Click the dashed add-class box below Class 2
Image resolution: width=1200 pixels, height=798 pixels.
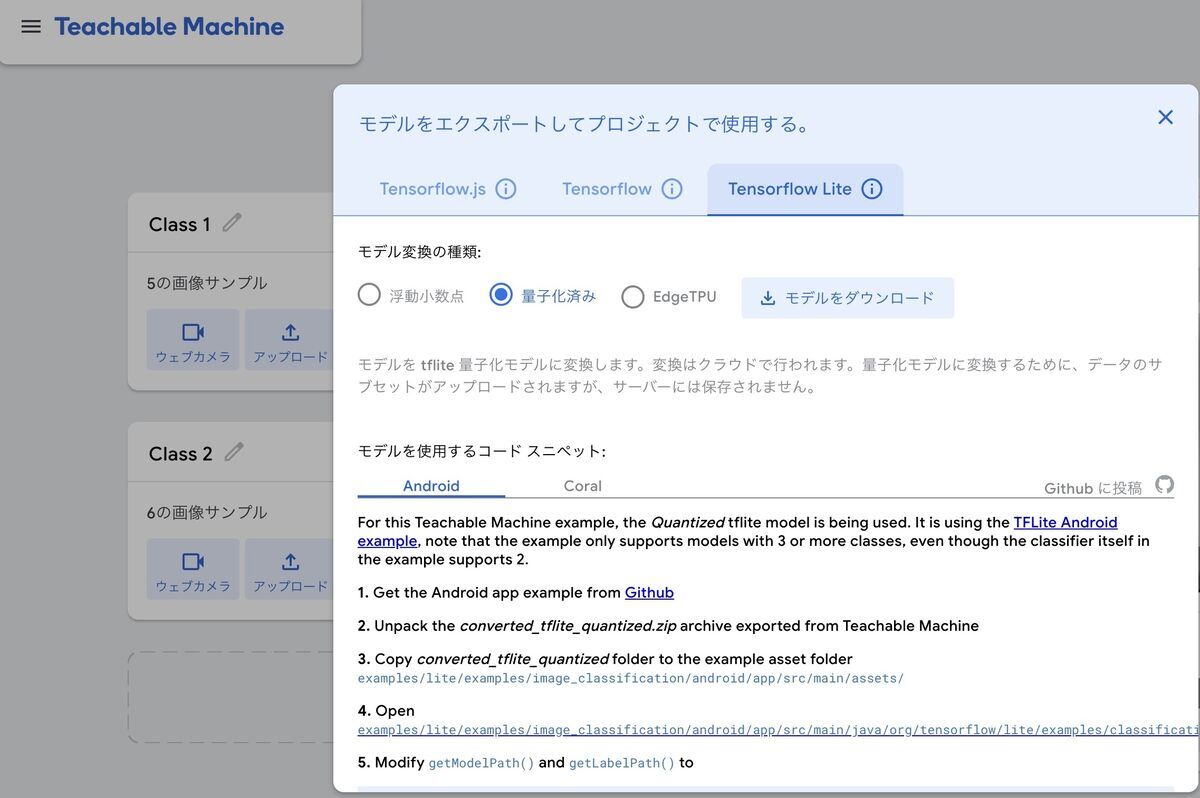[x=231, y=697]
